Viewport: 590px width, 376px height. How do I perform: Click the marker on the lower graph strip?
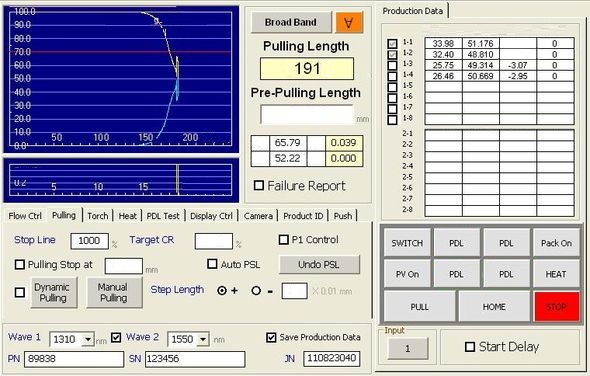point(178,180)
